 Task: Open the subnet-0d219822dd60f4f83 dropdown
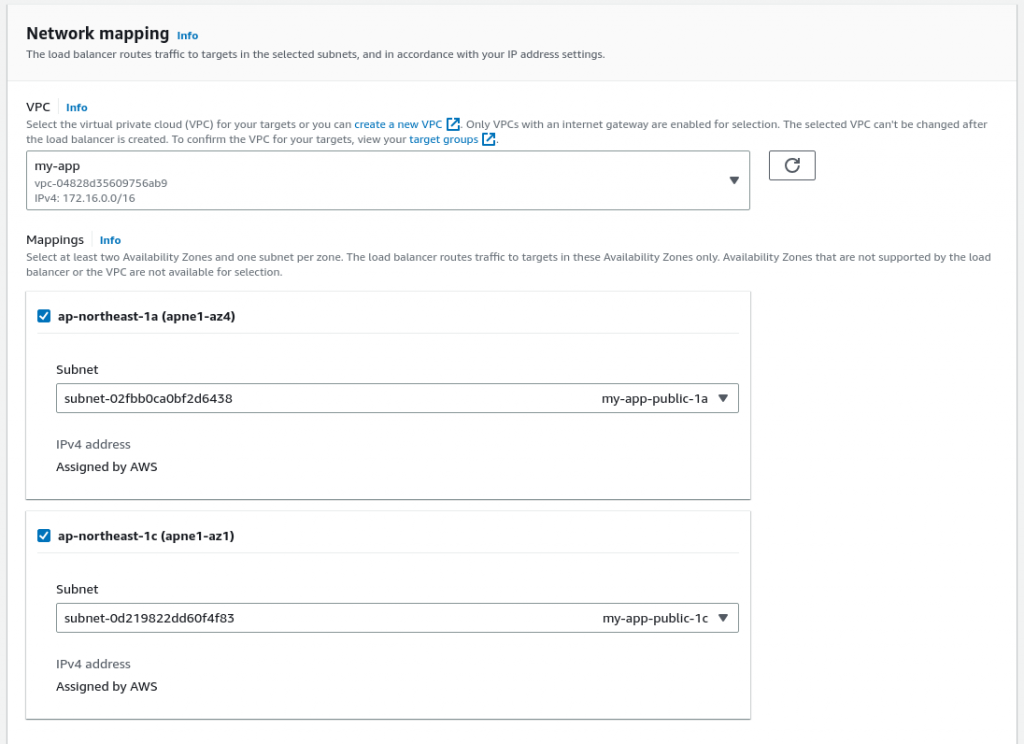click(397, 619)
